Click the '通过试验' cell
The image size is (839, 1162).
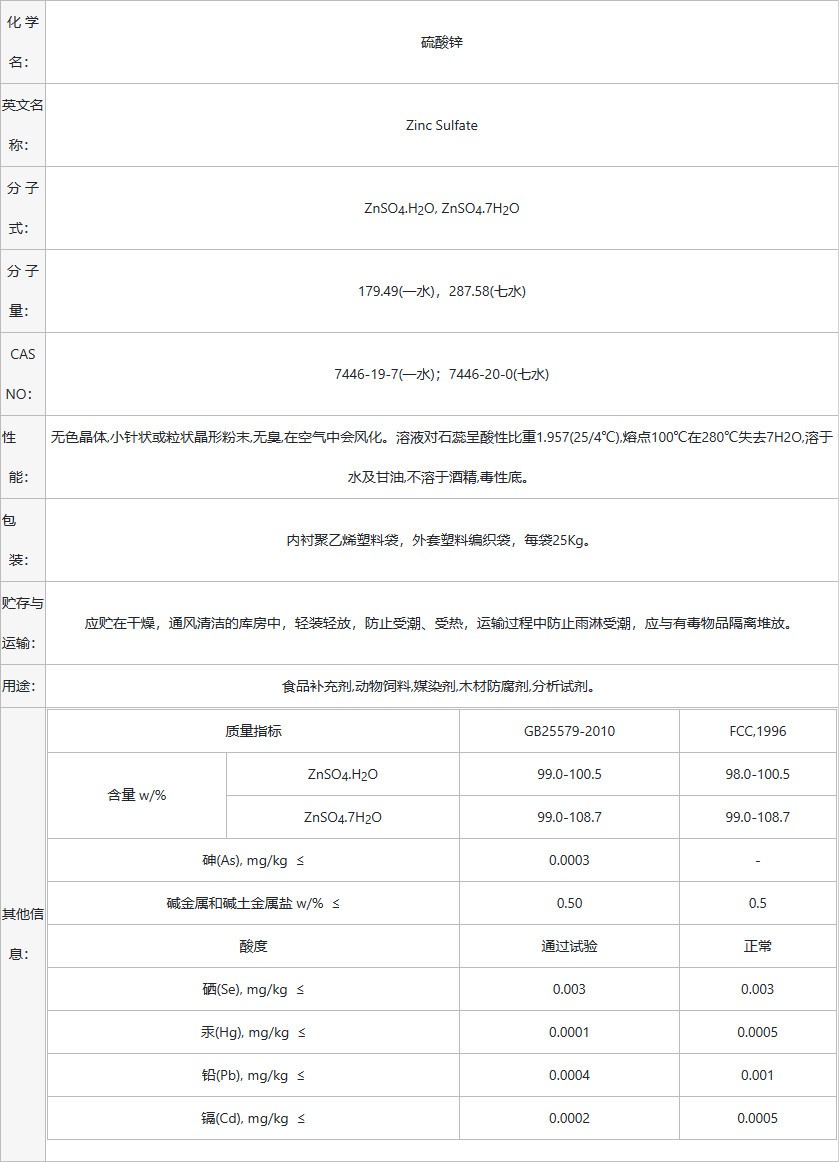[569, 946]
